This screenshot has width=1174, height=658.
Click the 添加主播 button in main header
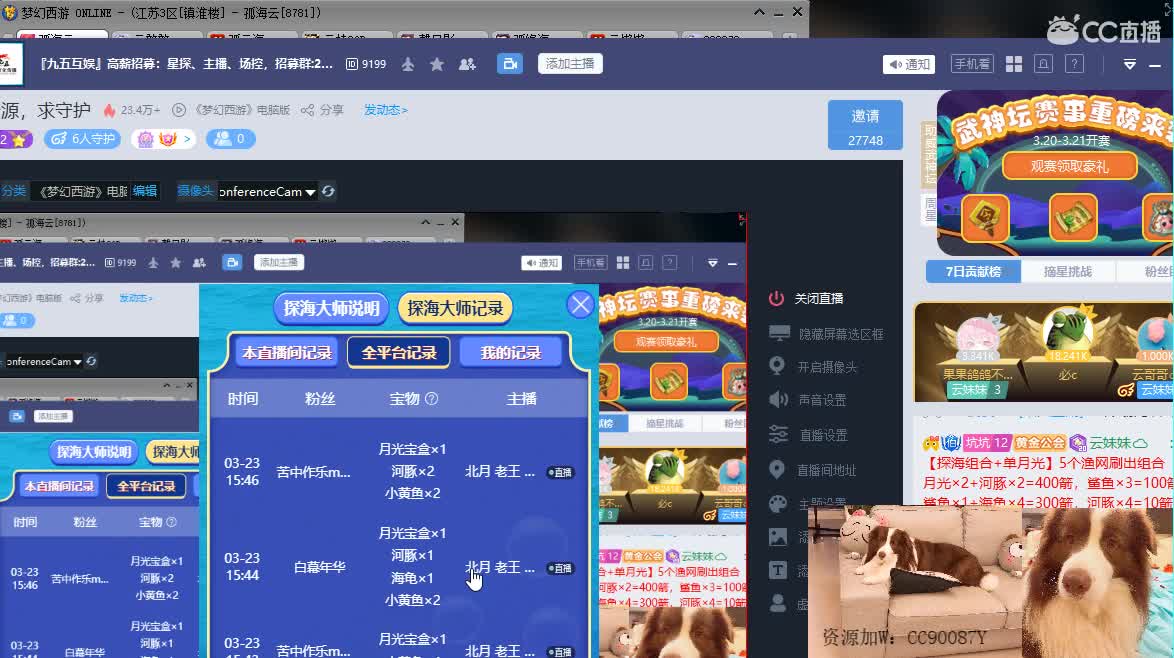[x=570, y=64]
